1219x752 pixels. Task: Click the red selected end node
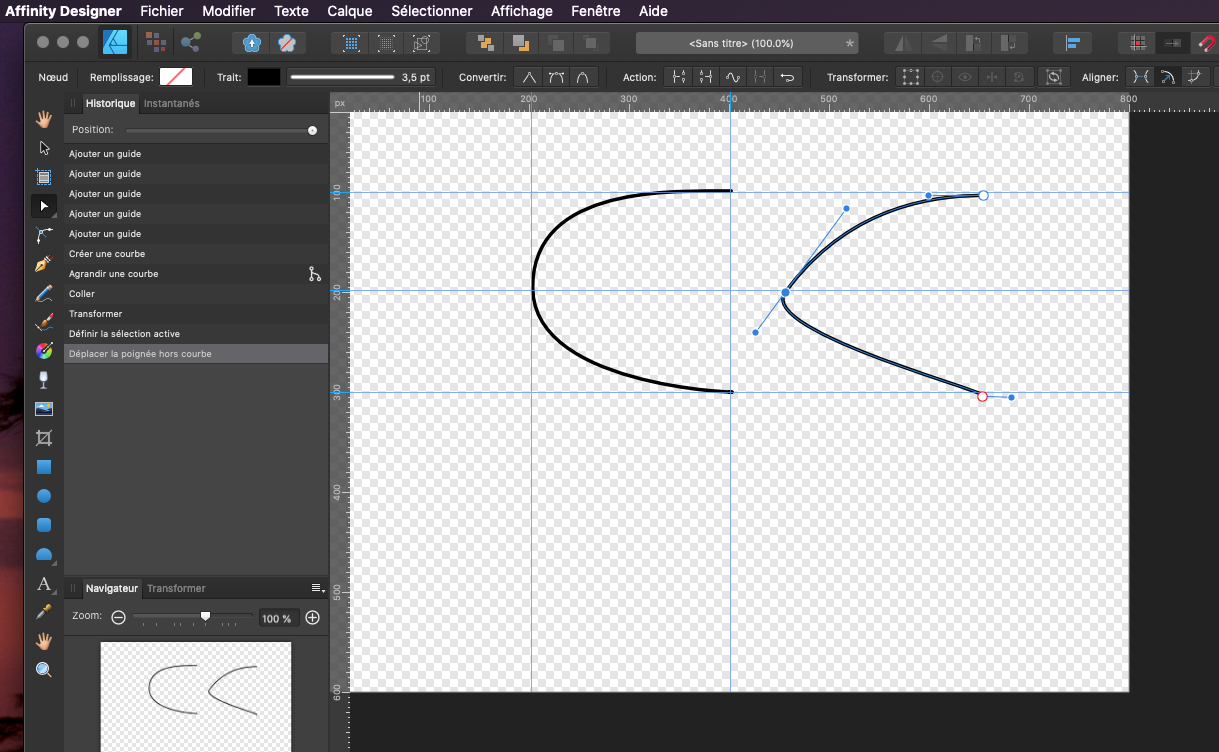(x=982, y=397)
